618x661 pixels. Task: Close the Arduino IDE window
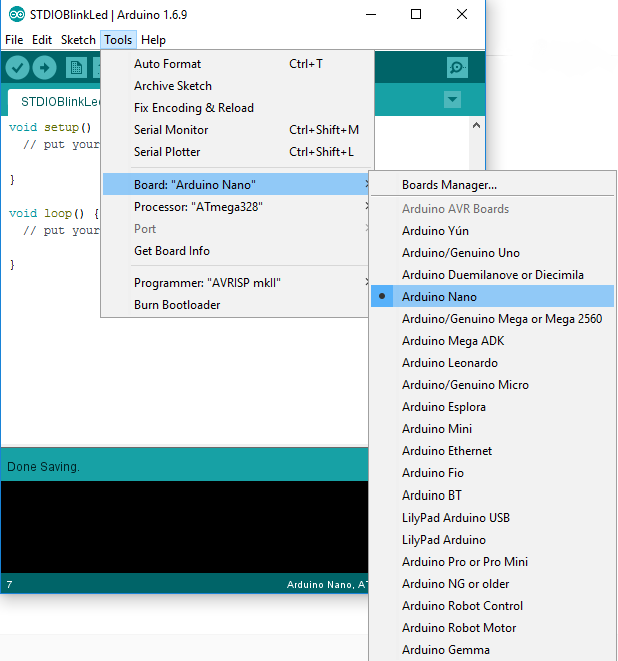(x=462, y=14)
